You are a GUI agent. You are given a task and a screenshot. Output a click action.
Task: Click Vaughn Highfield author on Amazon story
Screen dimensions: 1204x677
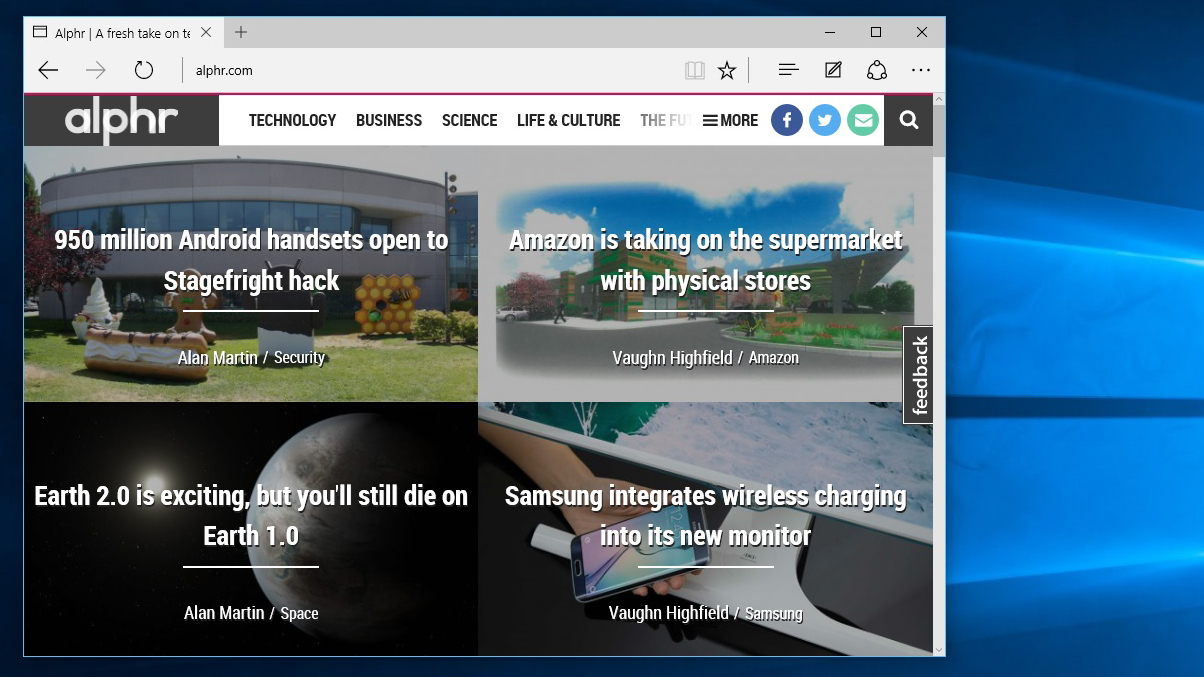click(672, 357)
